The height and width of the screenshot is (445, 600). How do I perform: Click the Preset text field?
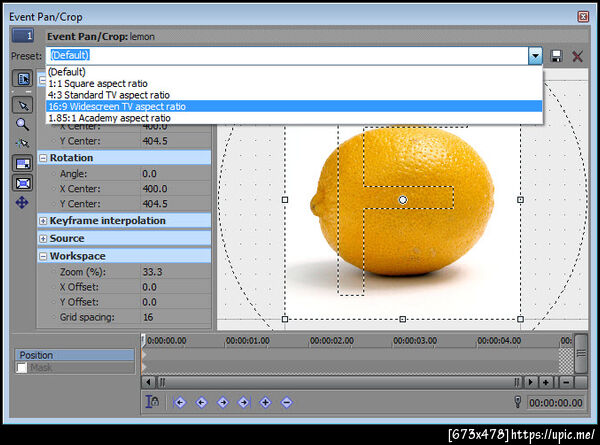click(x=287, y=56)
